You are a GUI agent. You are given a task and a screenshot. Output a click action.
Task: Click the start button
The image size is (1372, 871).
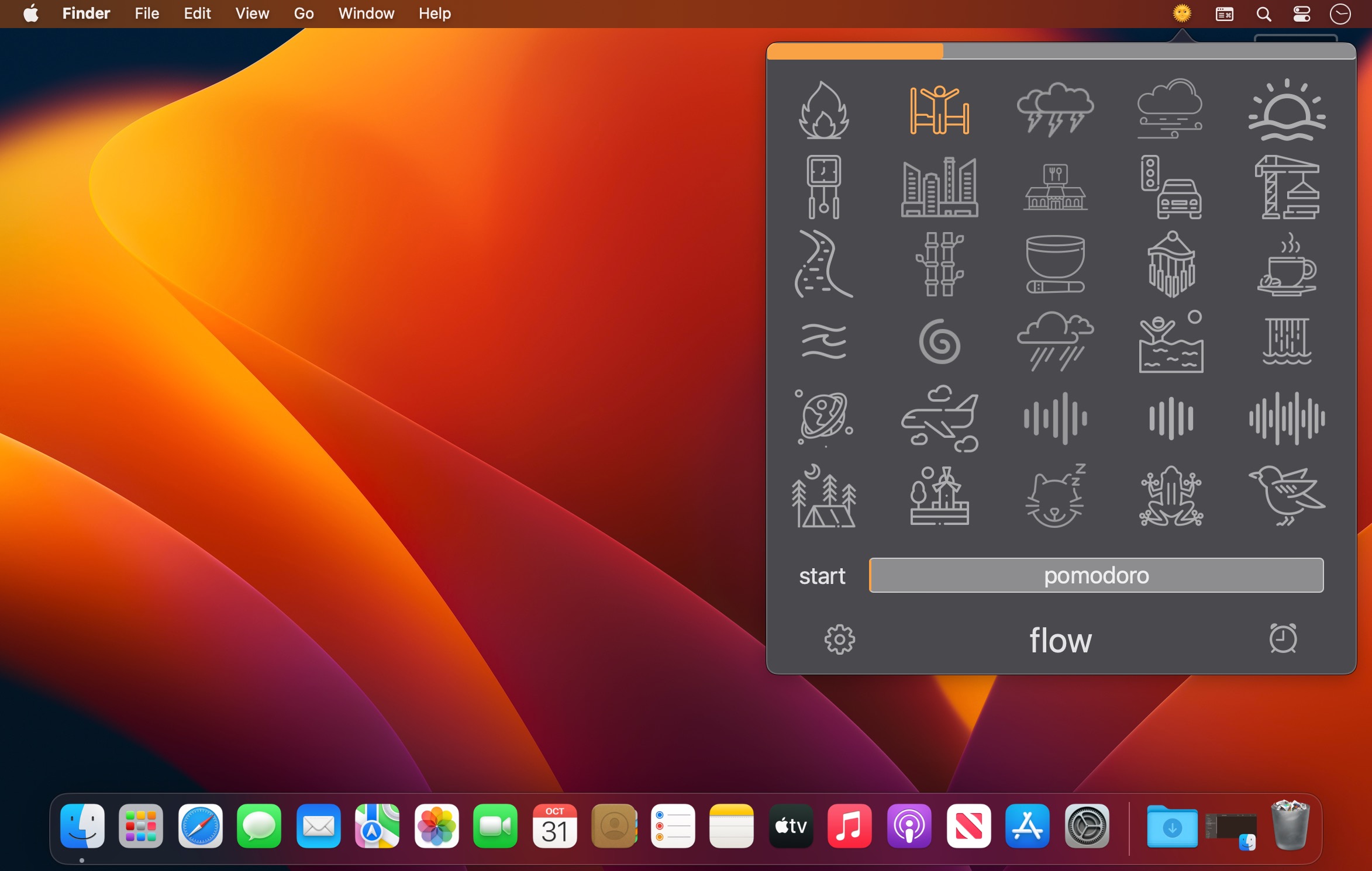(x=822, y=576)
